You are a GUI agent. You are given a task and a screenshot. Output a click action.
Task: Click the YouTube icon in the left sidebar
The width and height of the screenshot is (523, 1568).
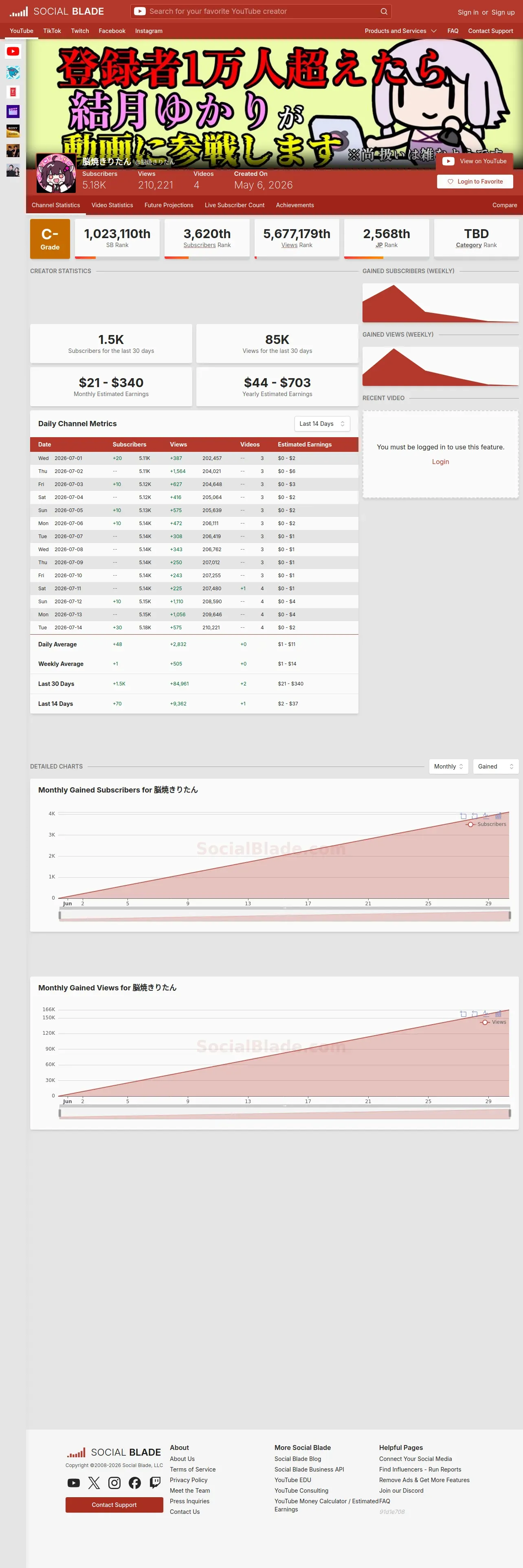tap(13, 52)
